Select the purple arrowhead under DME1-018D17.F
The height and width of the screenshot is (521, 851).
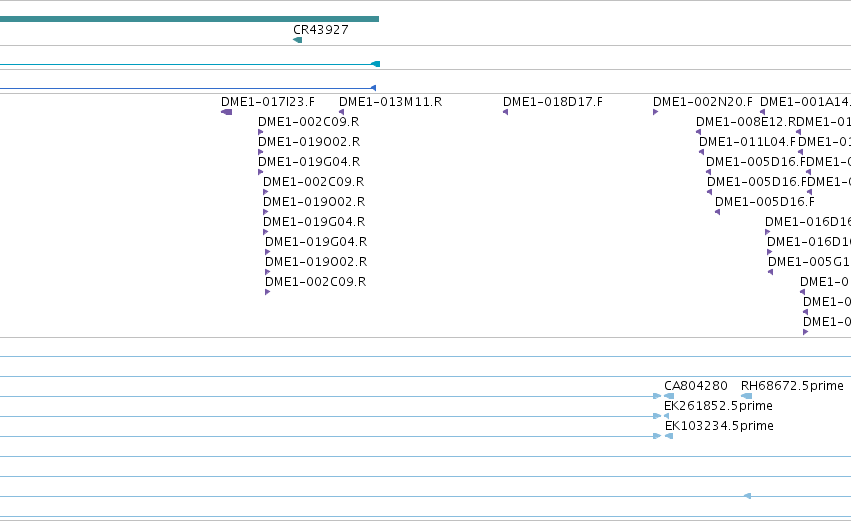tap(505, 112)
